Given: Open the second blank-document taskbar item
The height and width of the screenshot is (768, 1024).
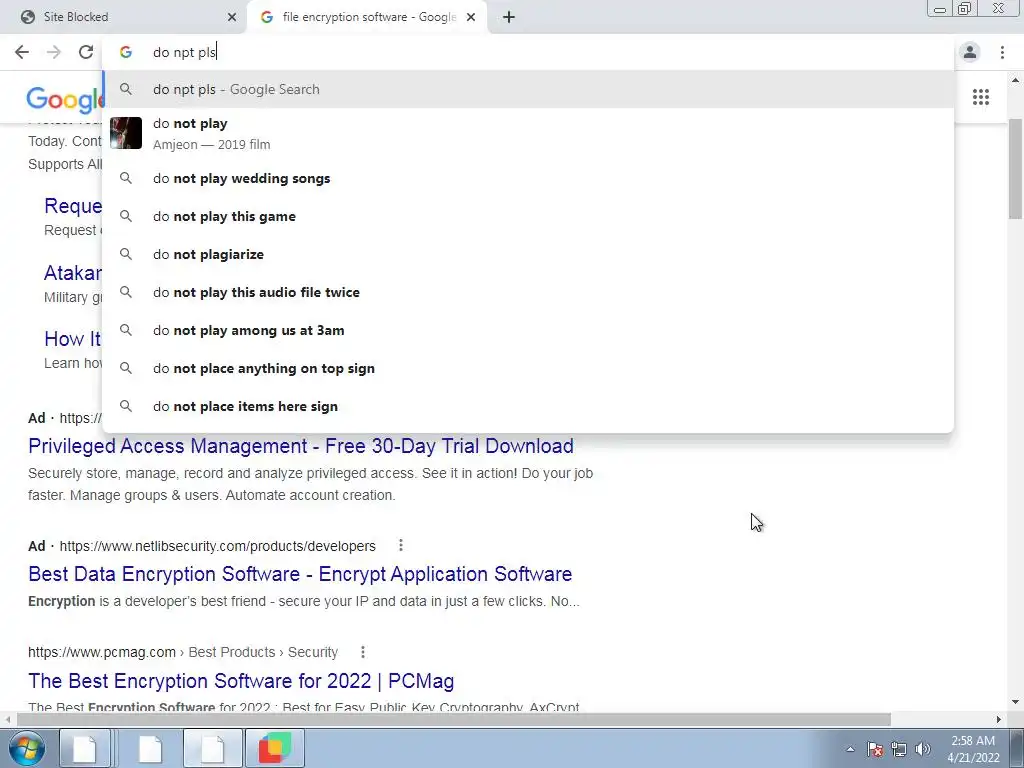Looking at the screenshot, I should click(150, 748).
